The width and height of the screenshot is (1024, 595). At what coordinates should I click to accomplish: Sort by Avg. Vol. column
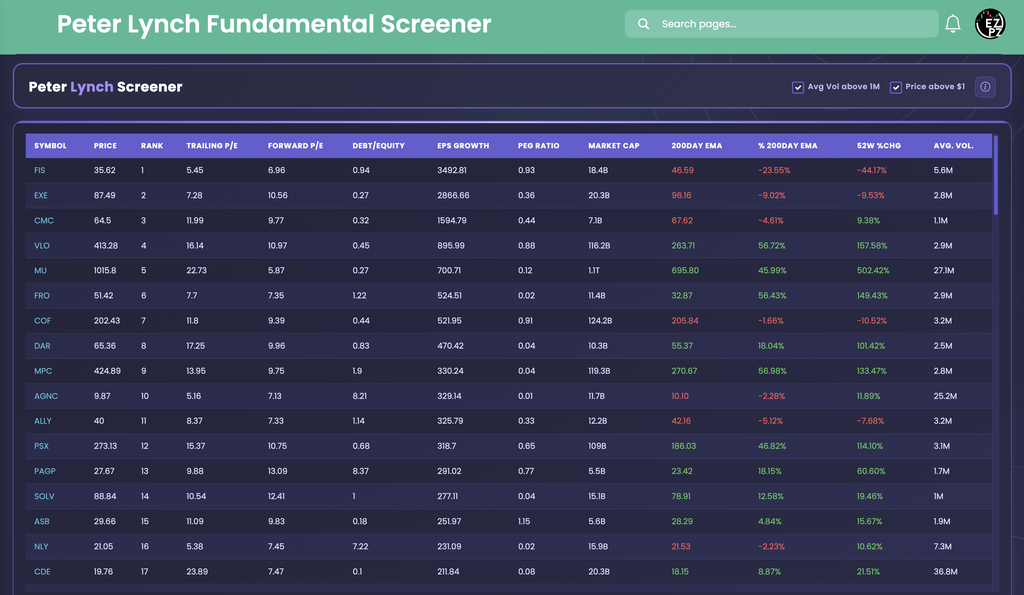(x=953, y=146)
